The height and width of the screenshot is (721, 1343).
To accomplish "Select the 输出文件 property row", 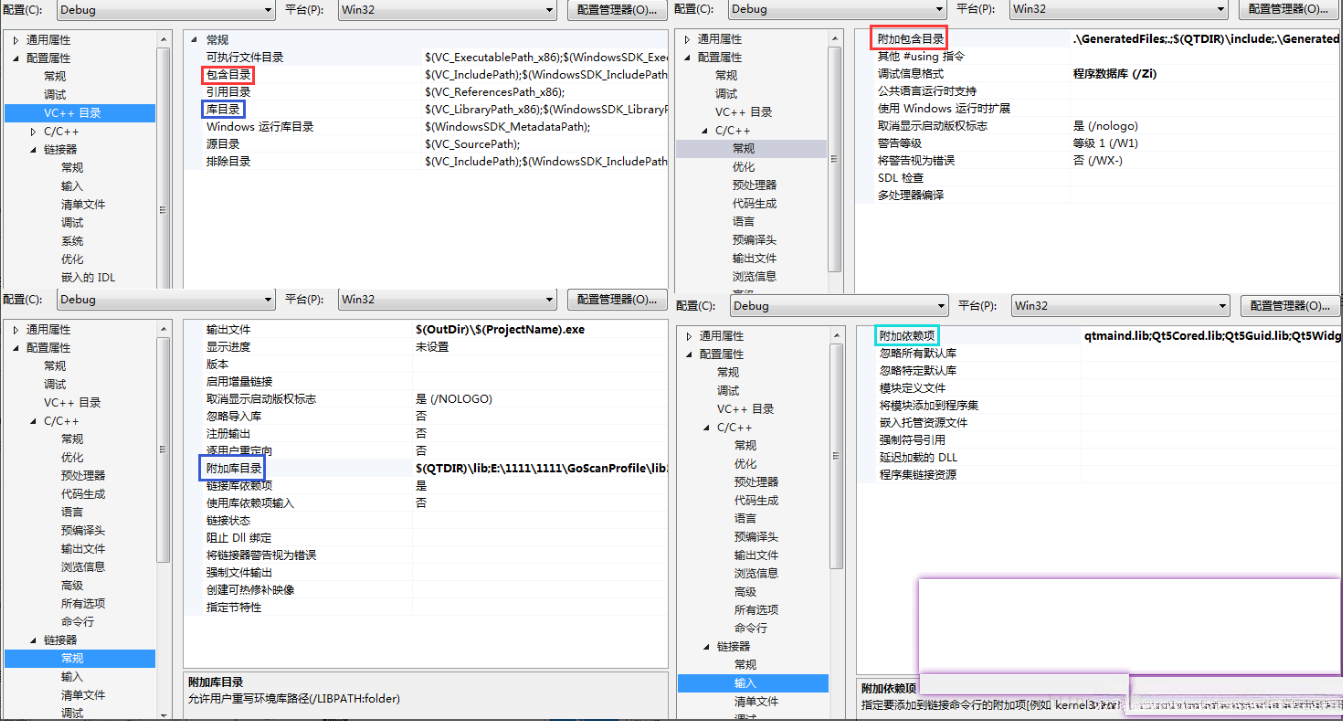I will [x=427, y=329].
